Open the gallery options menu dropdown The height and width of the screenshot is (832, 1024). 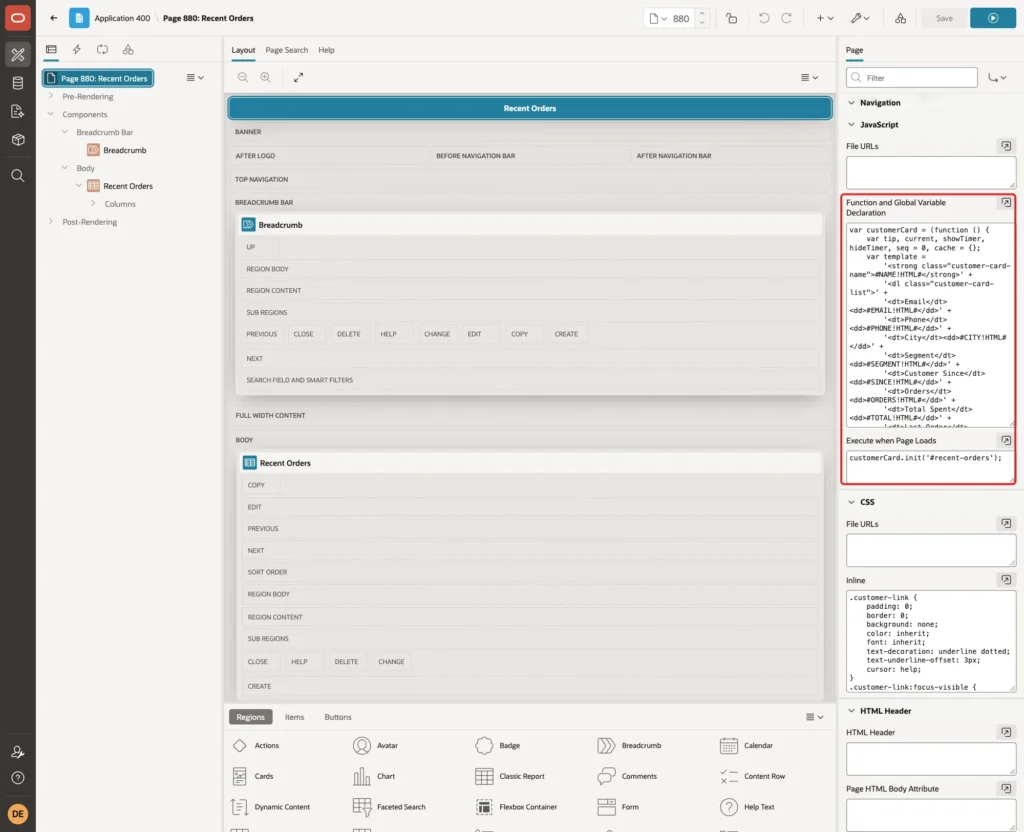814,716
